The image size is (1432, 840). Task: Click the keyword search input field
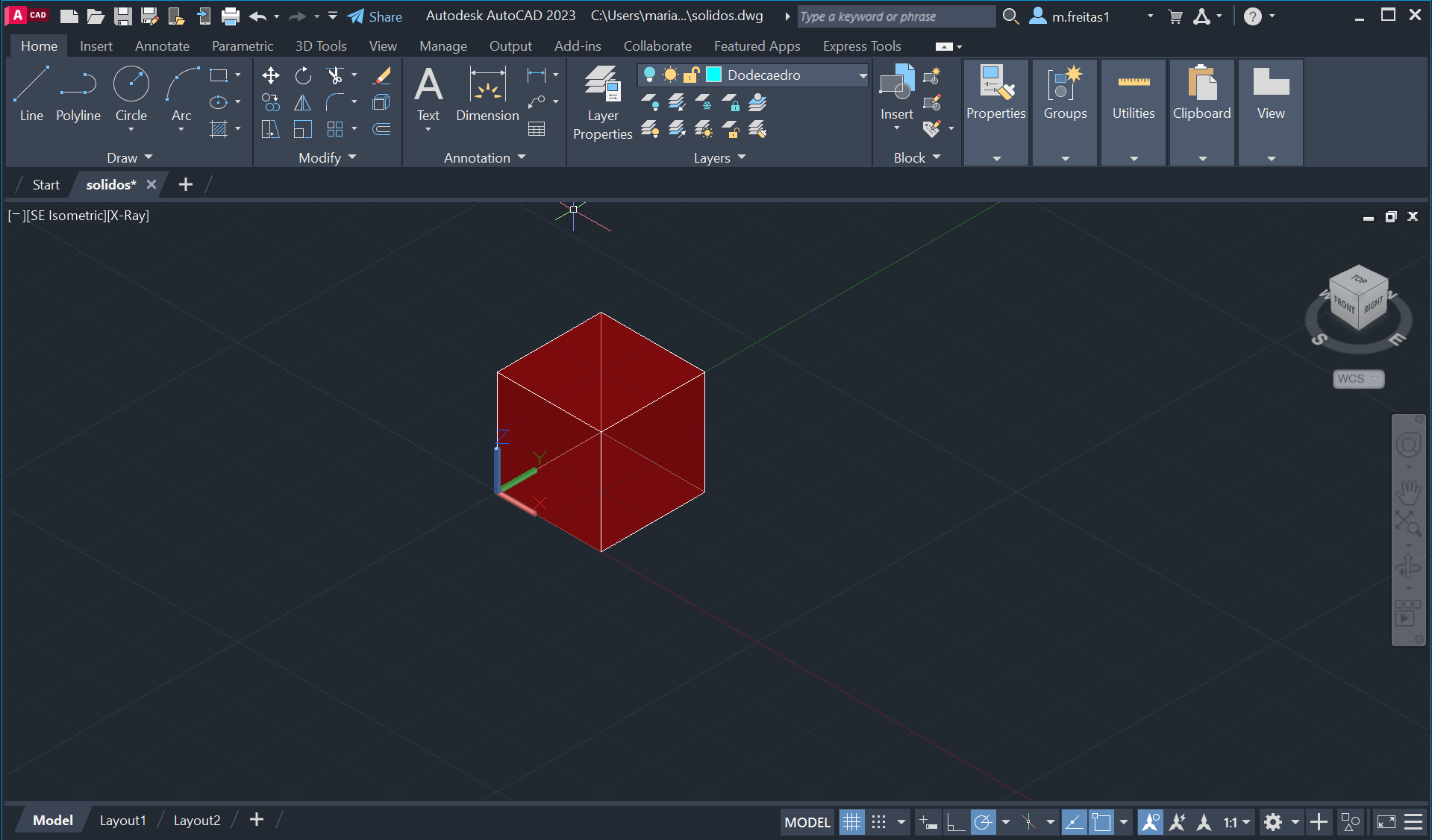(x=895, y=16)
